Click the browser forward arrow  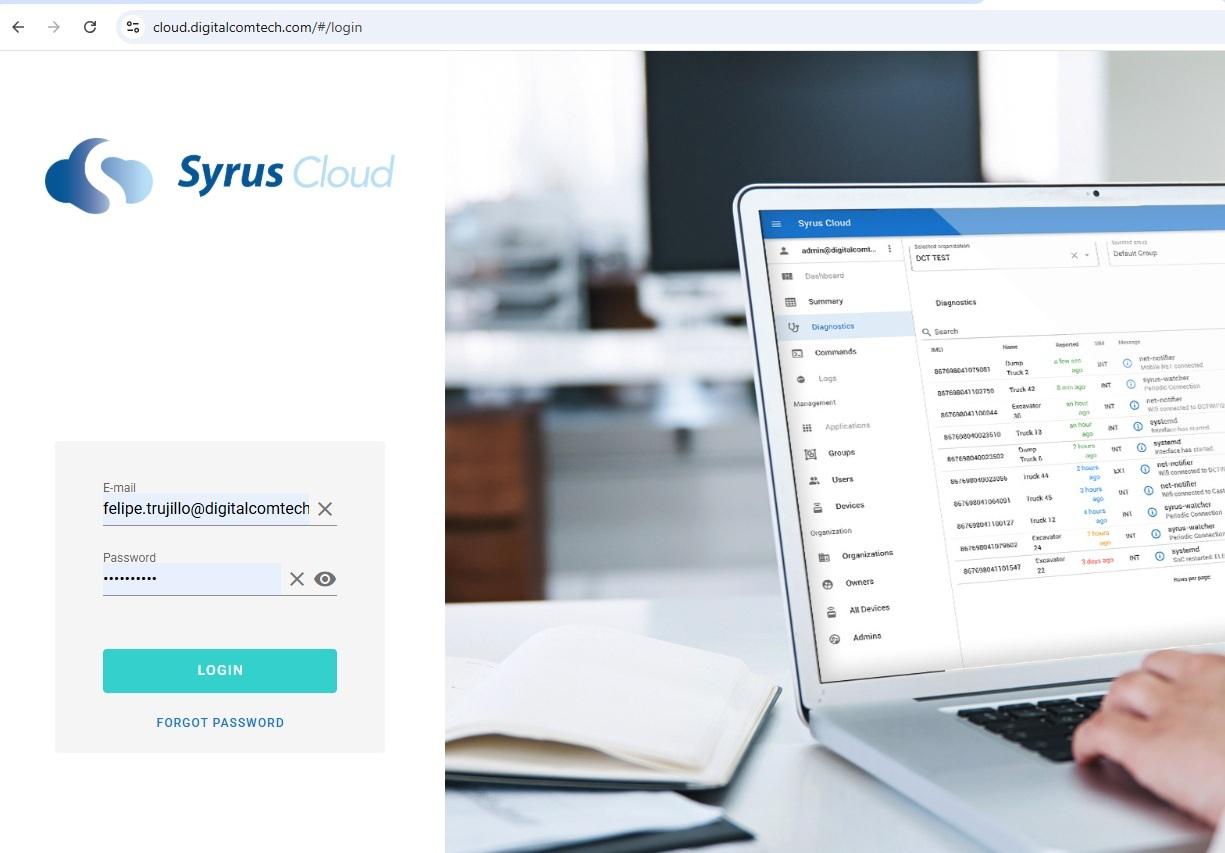(54, 27)
